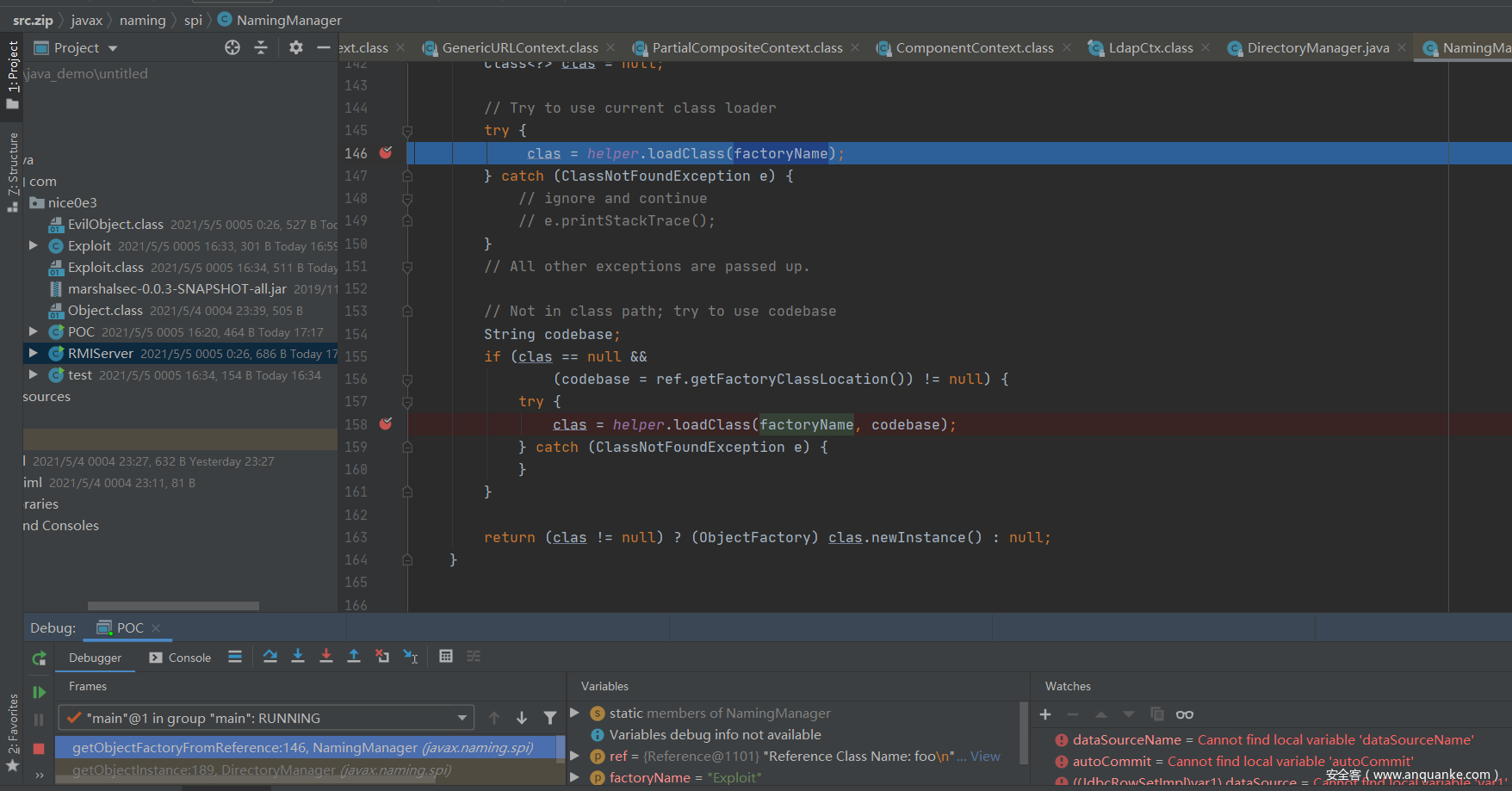Click the Step Into icon

click(298, 657)
